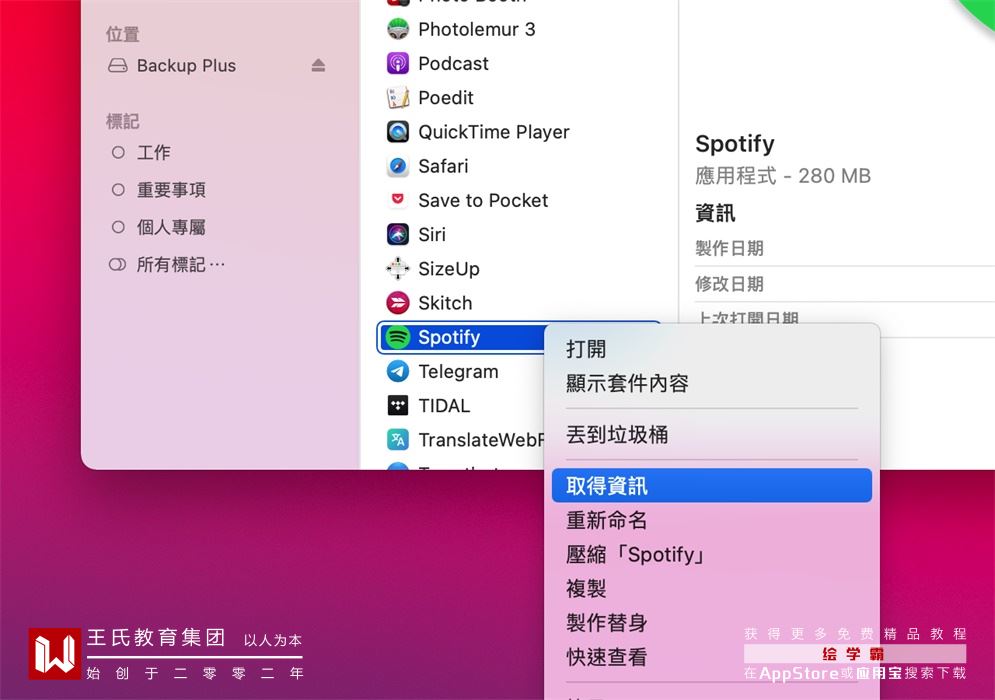
Task: Click the Spotify title in preview pane
Action: (x=735, y=144)
